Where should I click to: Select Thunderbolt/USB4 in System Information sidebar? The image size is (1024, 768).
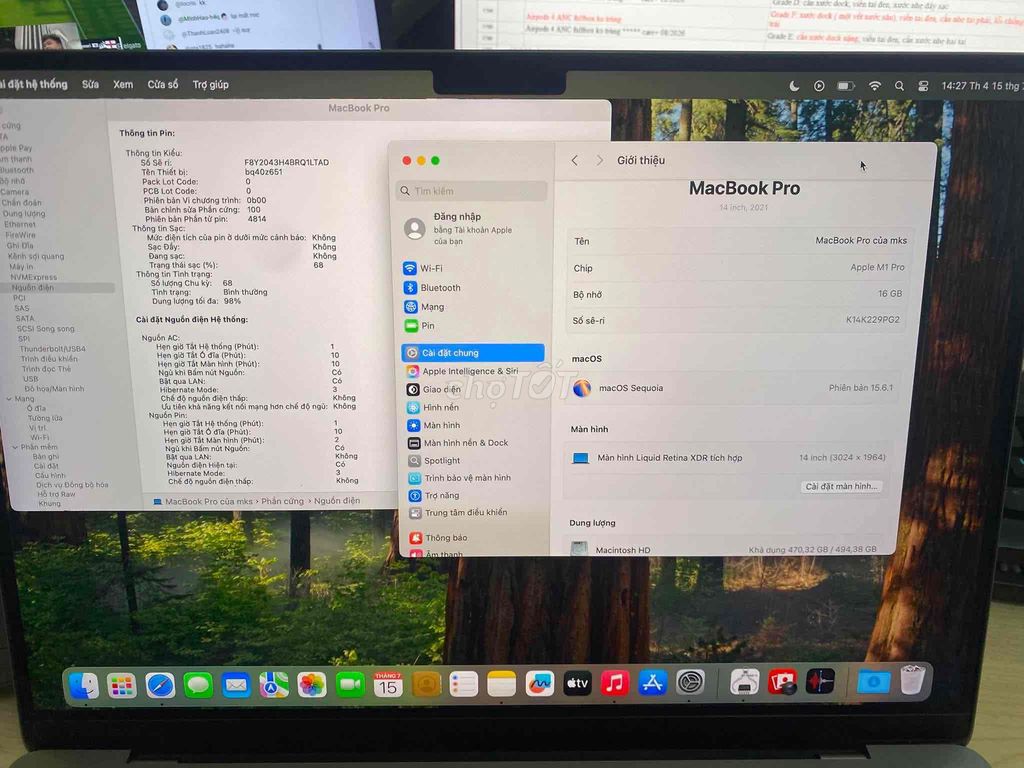[x=52, y=349]
